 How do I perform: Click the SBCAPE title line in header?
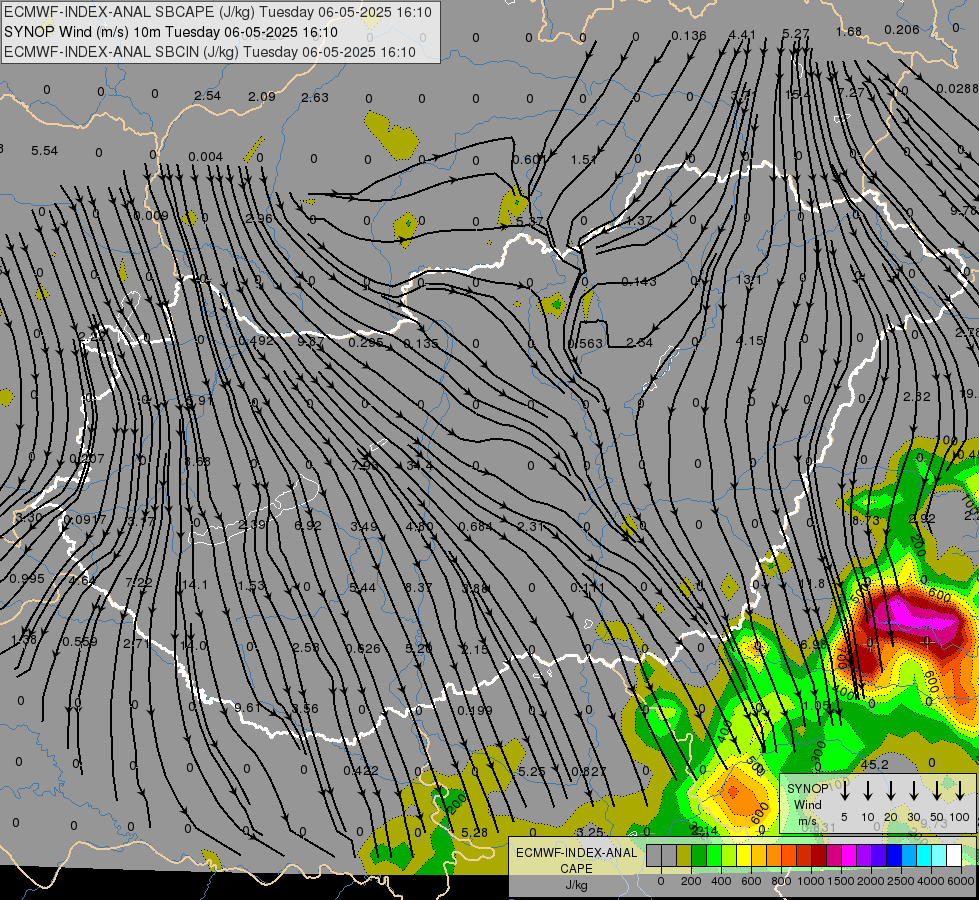pyautogui.click(x=218, y=12)
